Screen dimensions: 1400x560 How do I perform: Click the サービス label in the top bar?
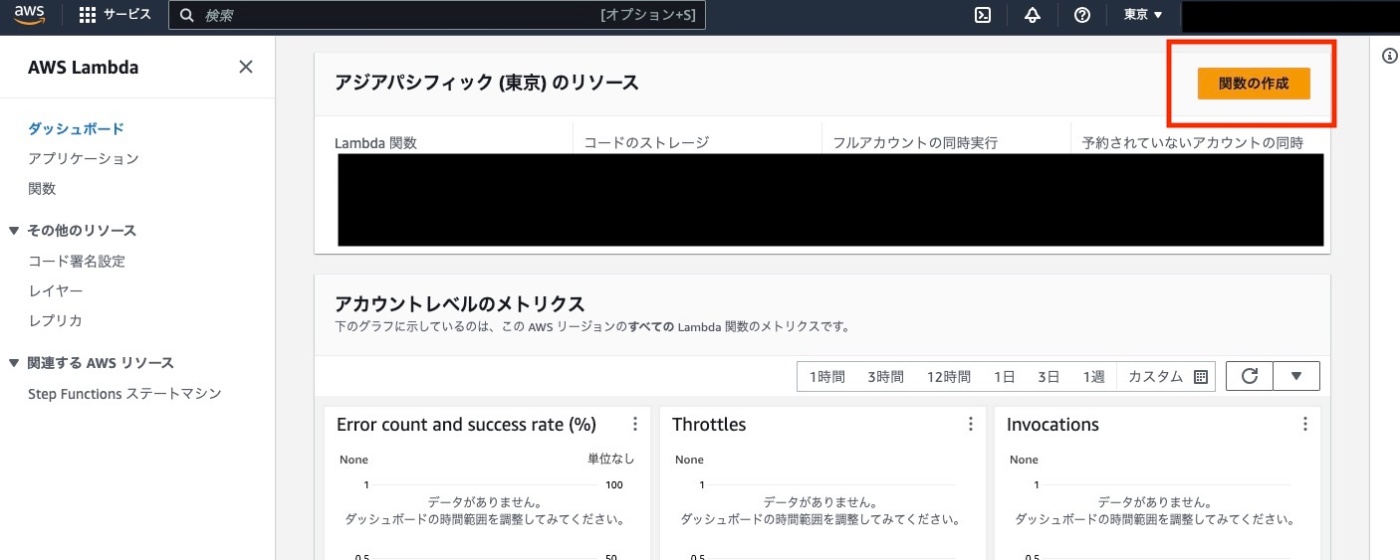coord(128,15)
